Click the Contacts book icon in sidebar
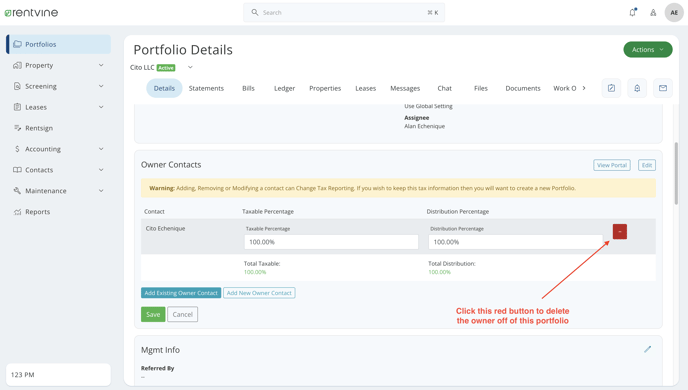This screenshot has height=390, width=688. [x=17, y=170]
